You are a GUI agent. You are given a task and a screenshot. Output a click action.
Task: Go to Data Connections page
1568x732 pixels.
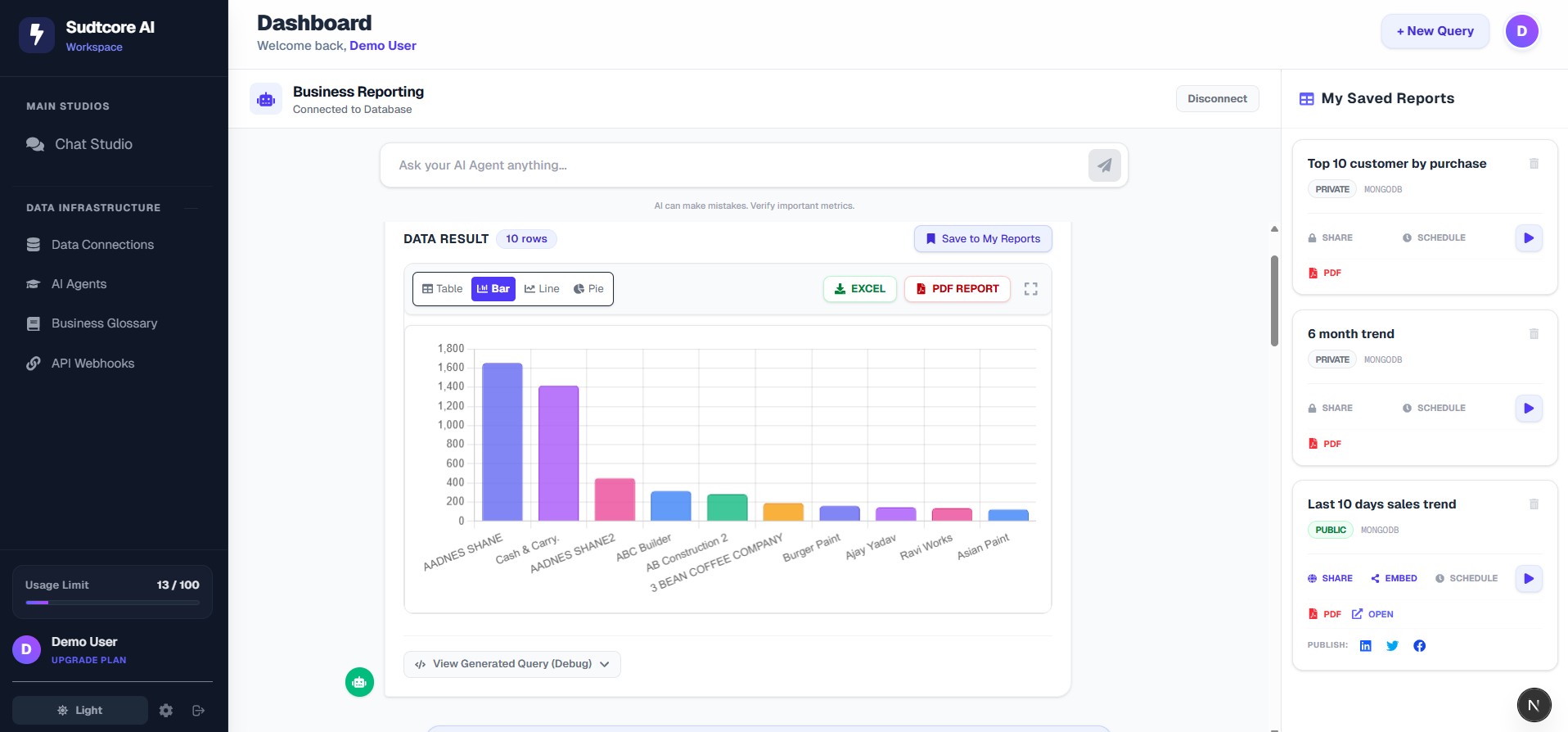click(102, 245)
